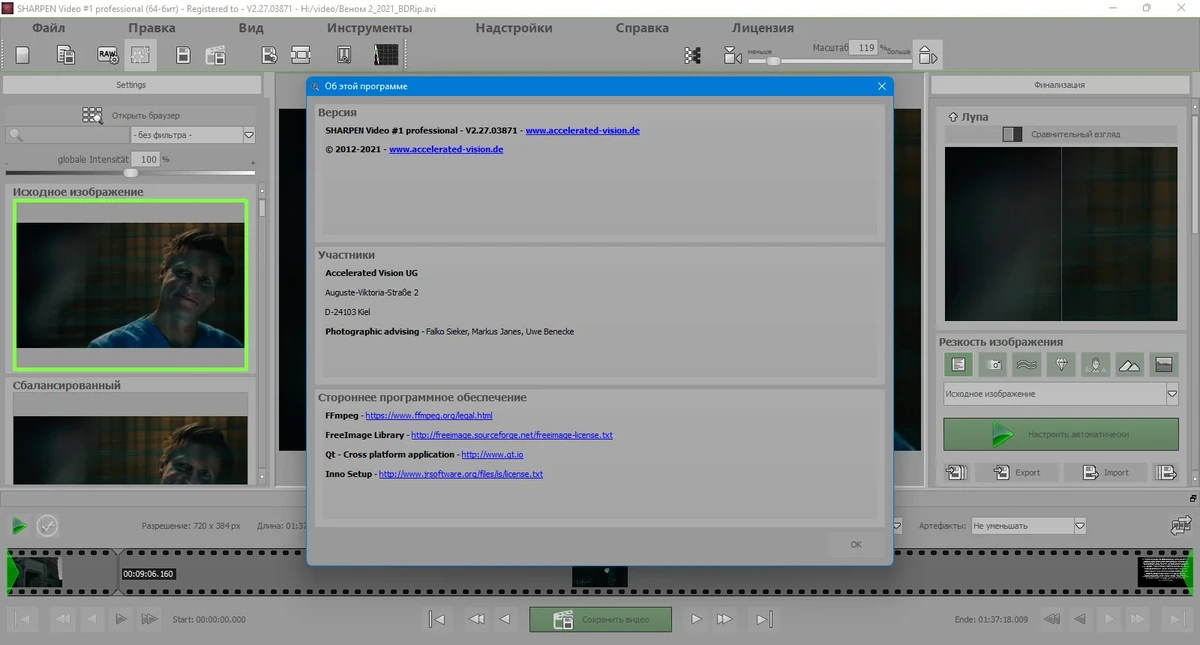Click the Финализация panel header tab
This screenshot has width=1200, height=645.
tap(1059, 85)
